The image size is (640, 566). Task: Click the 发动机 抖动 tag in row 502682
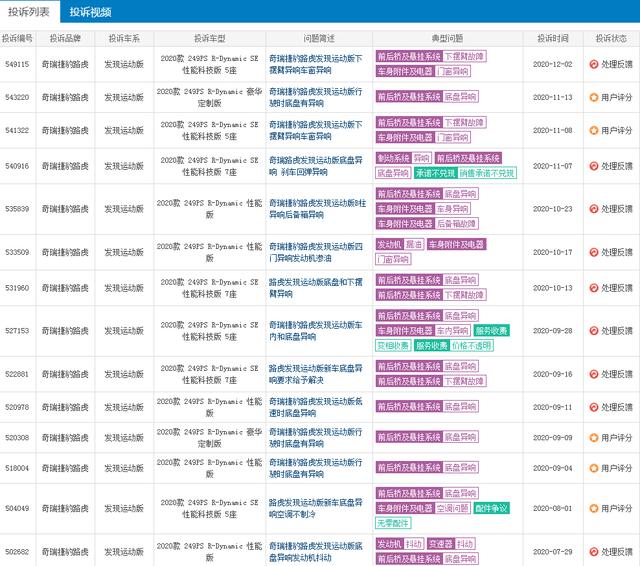[400, 544]
